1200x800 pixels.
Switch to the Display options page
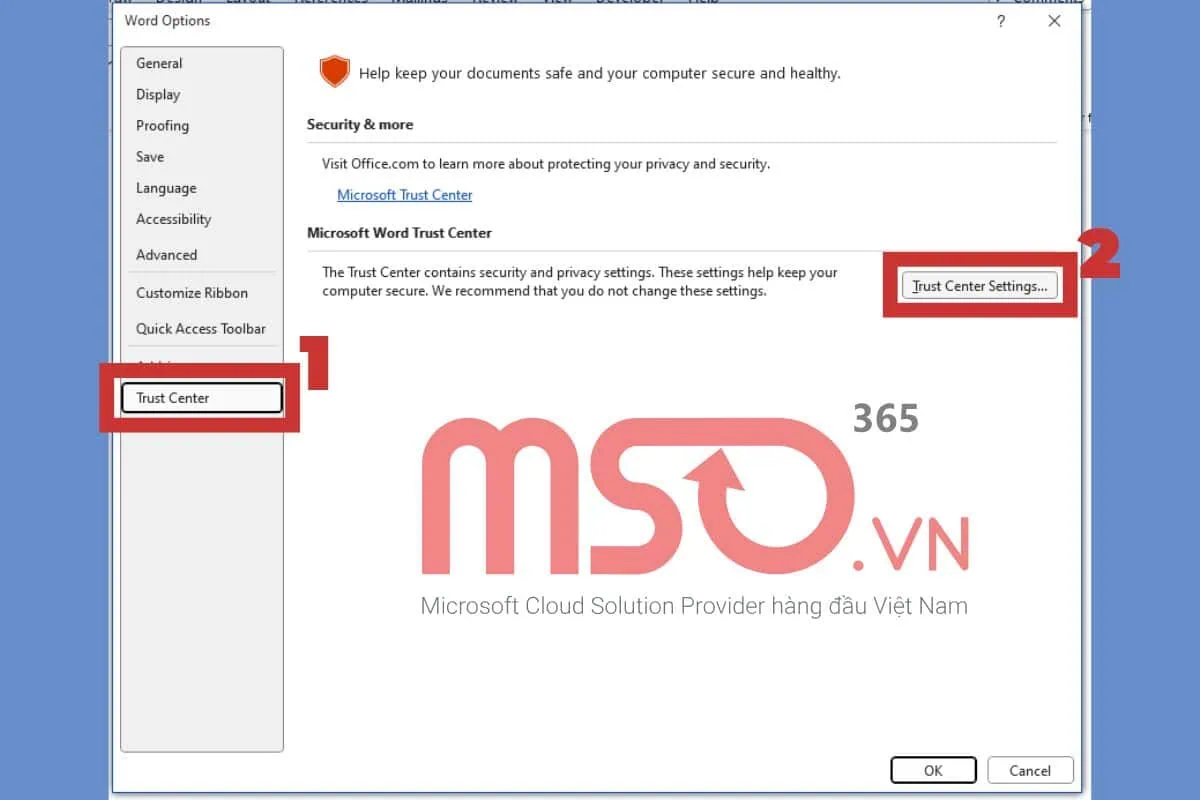click(x=158, y=94)
